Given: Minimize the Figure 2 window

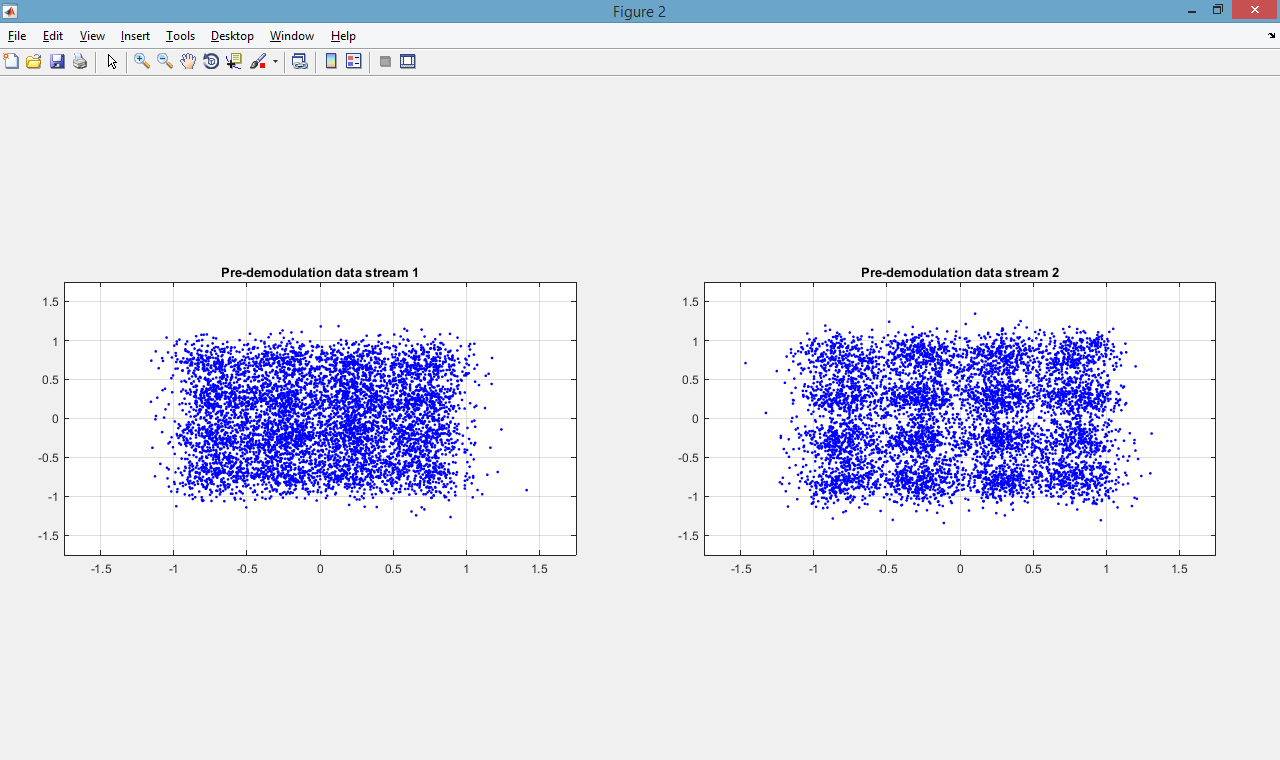Looking at the screenshot, I should click(1192, 10).
